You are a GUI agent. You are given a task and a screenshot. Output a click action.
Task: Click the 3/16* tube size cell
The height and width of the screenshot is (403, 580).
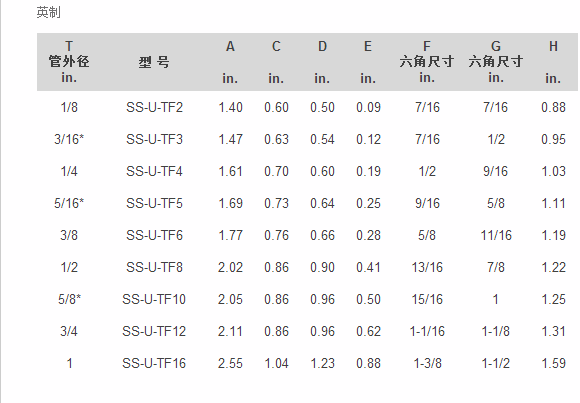tap(69, 139)
